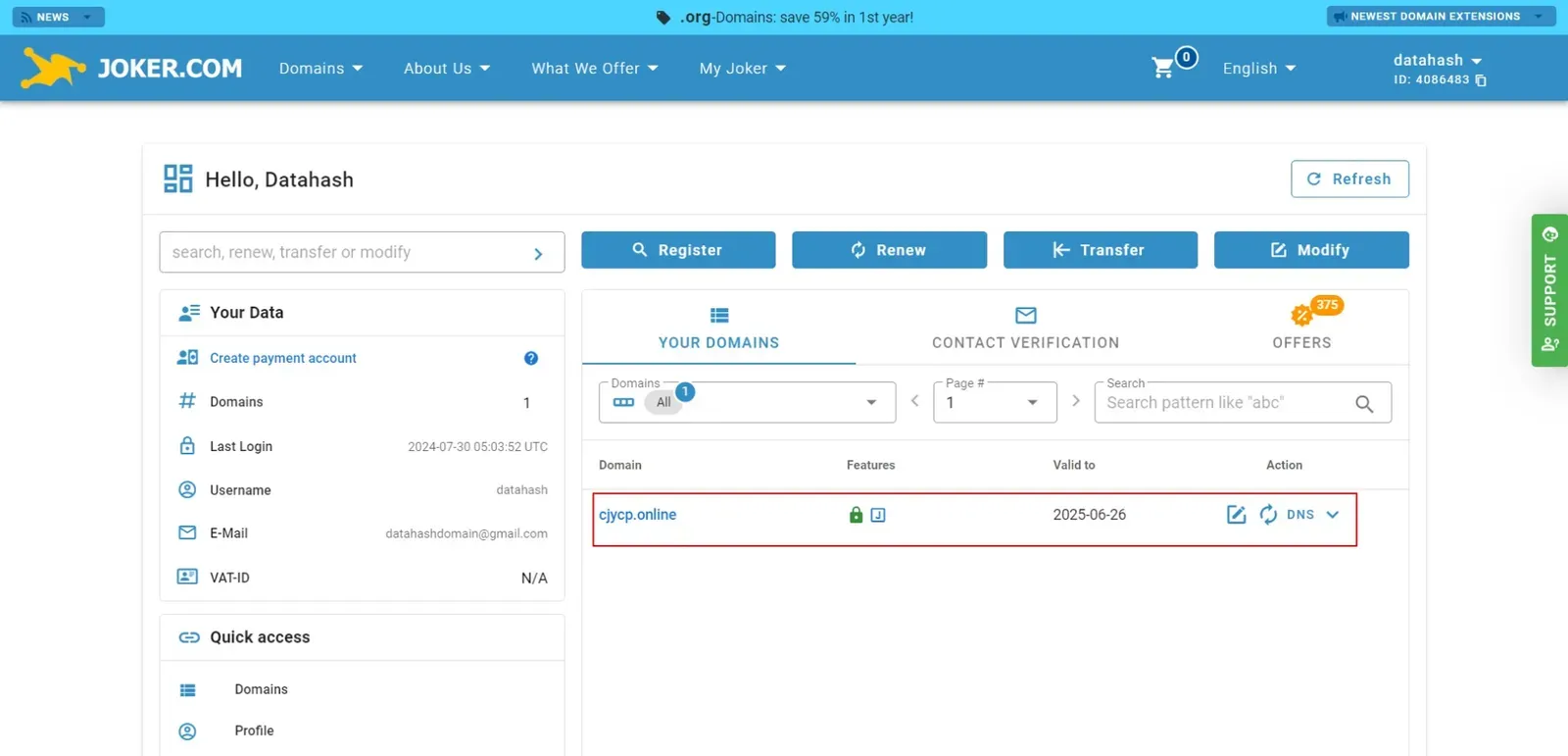Click the user icon next to Username
Viewport: 1568px width, 756px height.
(187, 489)
